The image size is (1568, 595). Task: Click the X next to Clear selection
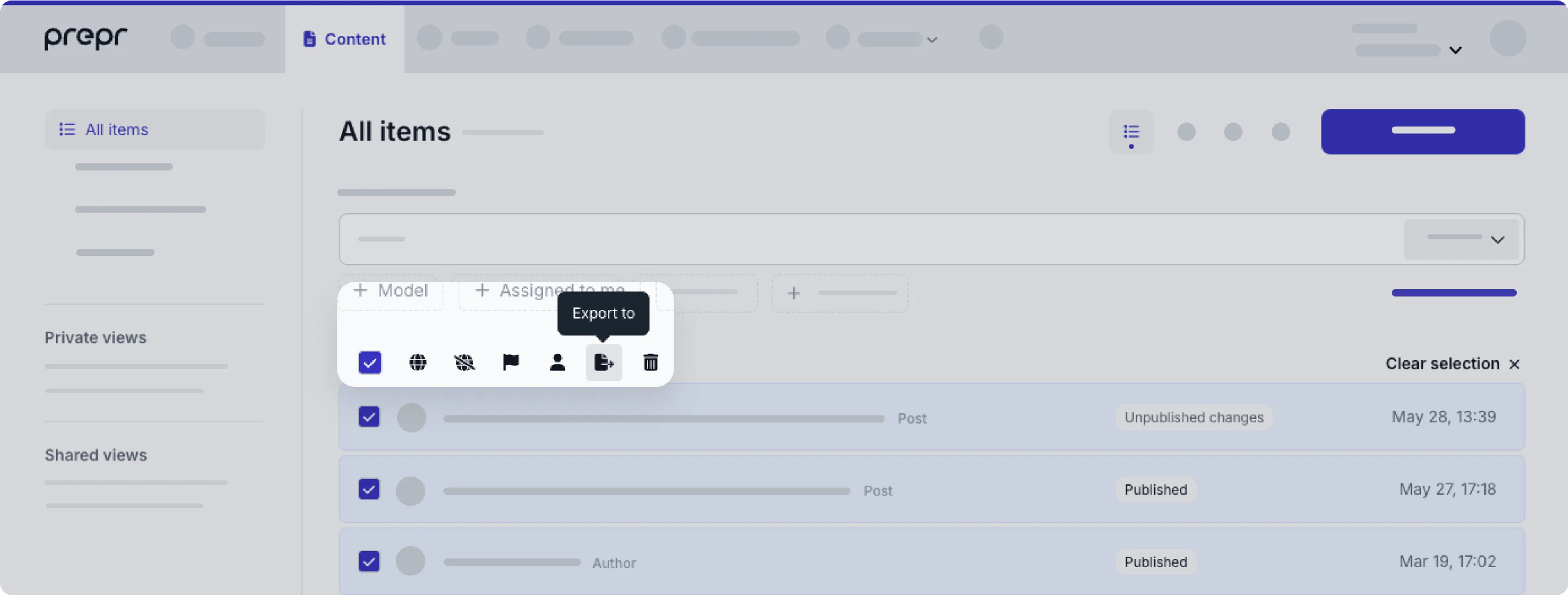pyautogui.click(x=1515, y=364)
